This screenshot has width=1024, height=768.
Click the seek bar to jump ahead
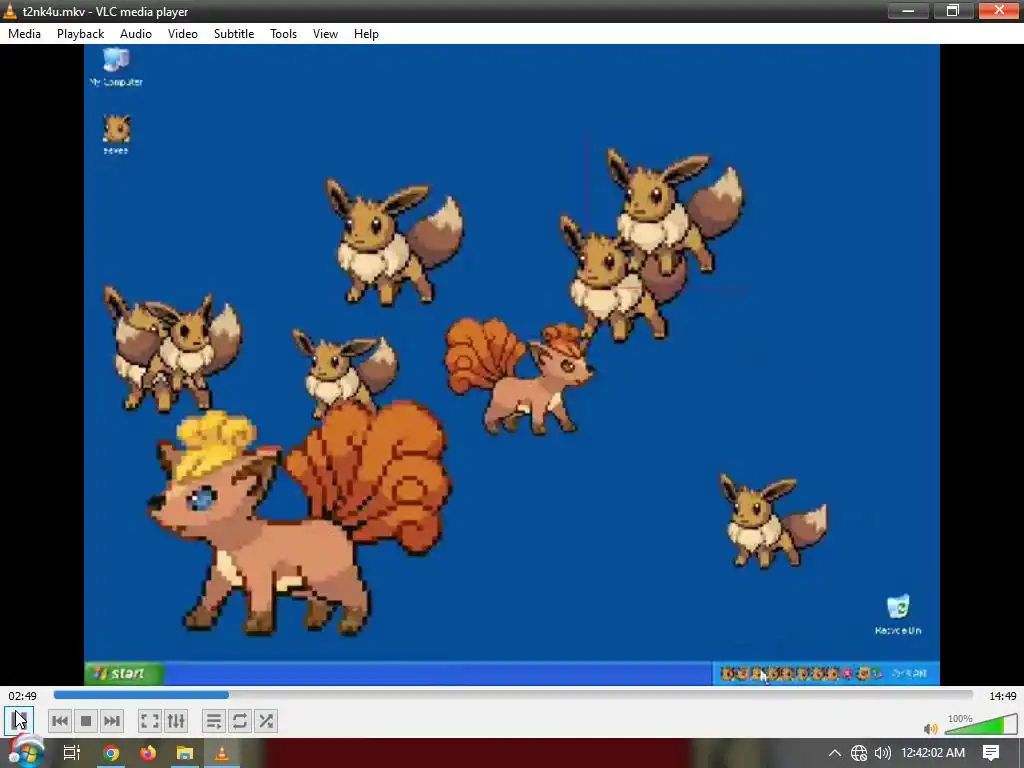pyautogui.click(x=513, y=695)
